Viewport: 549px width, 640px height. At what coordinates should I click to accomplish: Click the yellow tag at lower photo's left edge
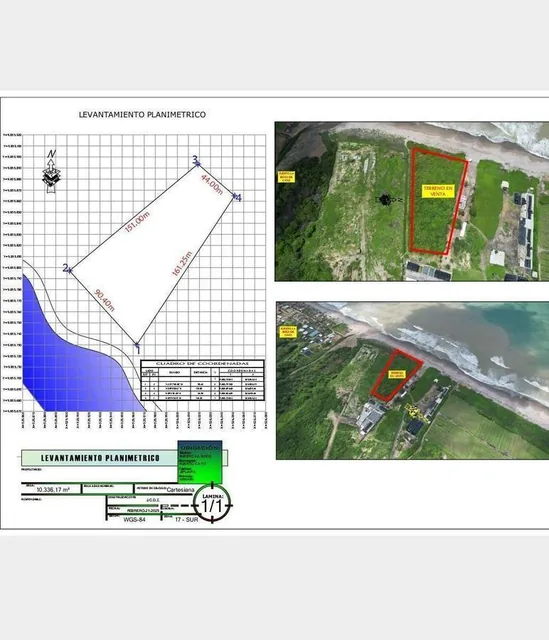coord(288,332)
